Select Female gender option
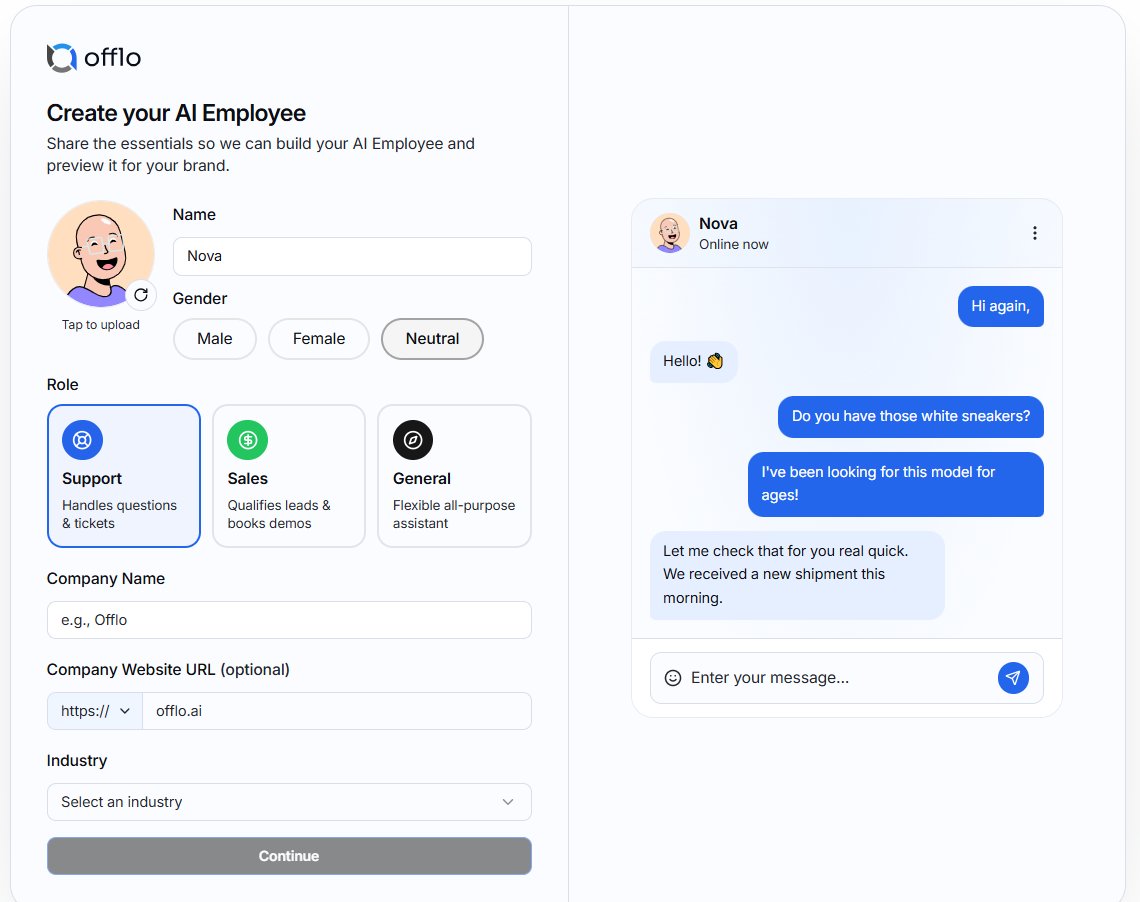The width and height of the screenshot is (1140, 902). pos(319,339)
